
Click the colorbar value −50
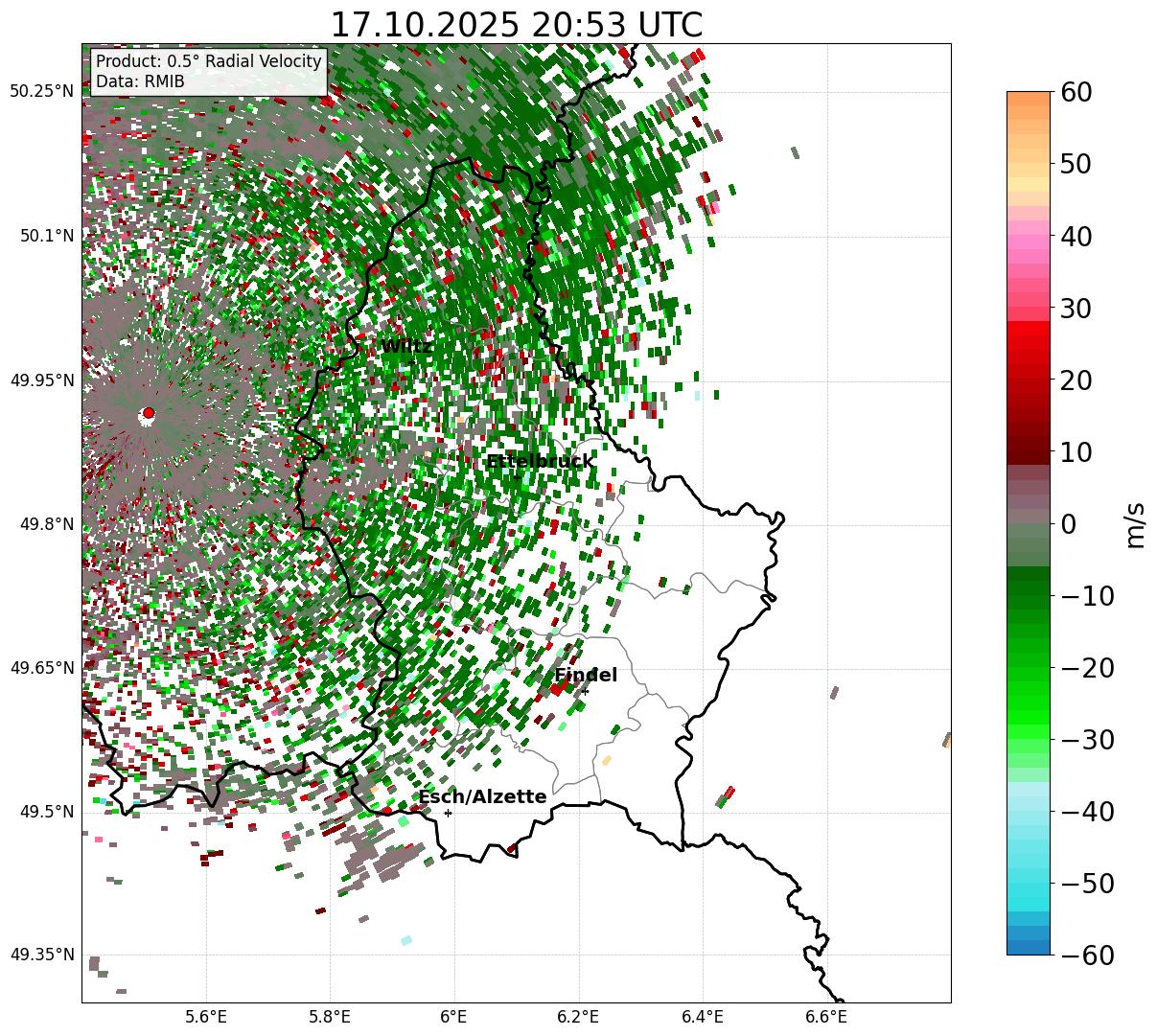[x=1086, y=884]
